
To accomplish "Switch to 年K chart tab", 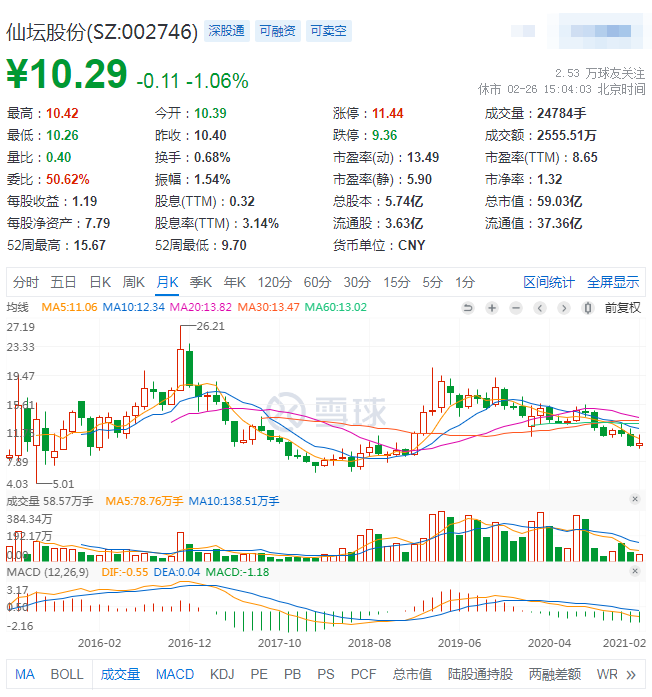I will pos(234,282).
